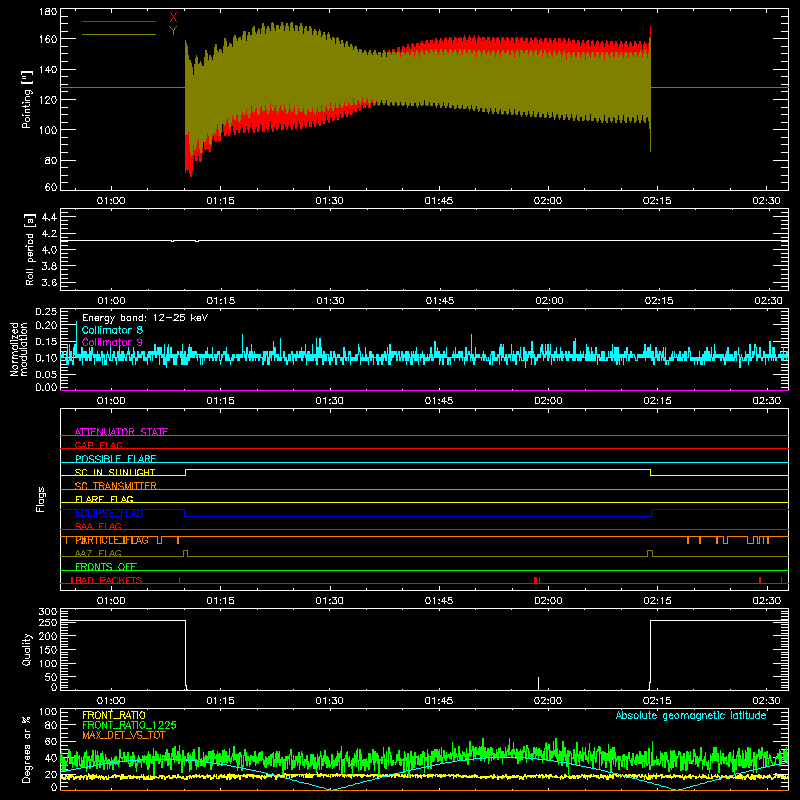Click the Energy band: 12-25 keV text
Image resolution: width=800 pixels, height=800 pixels.
145,318
